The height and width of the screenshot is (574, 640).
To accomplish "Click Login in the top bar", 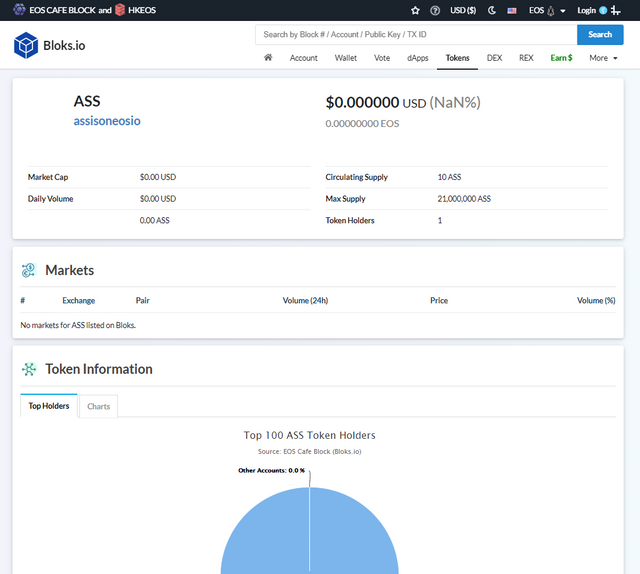I will tap(587, 10).
